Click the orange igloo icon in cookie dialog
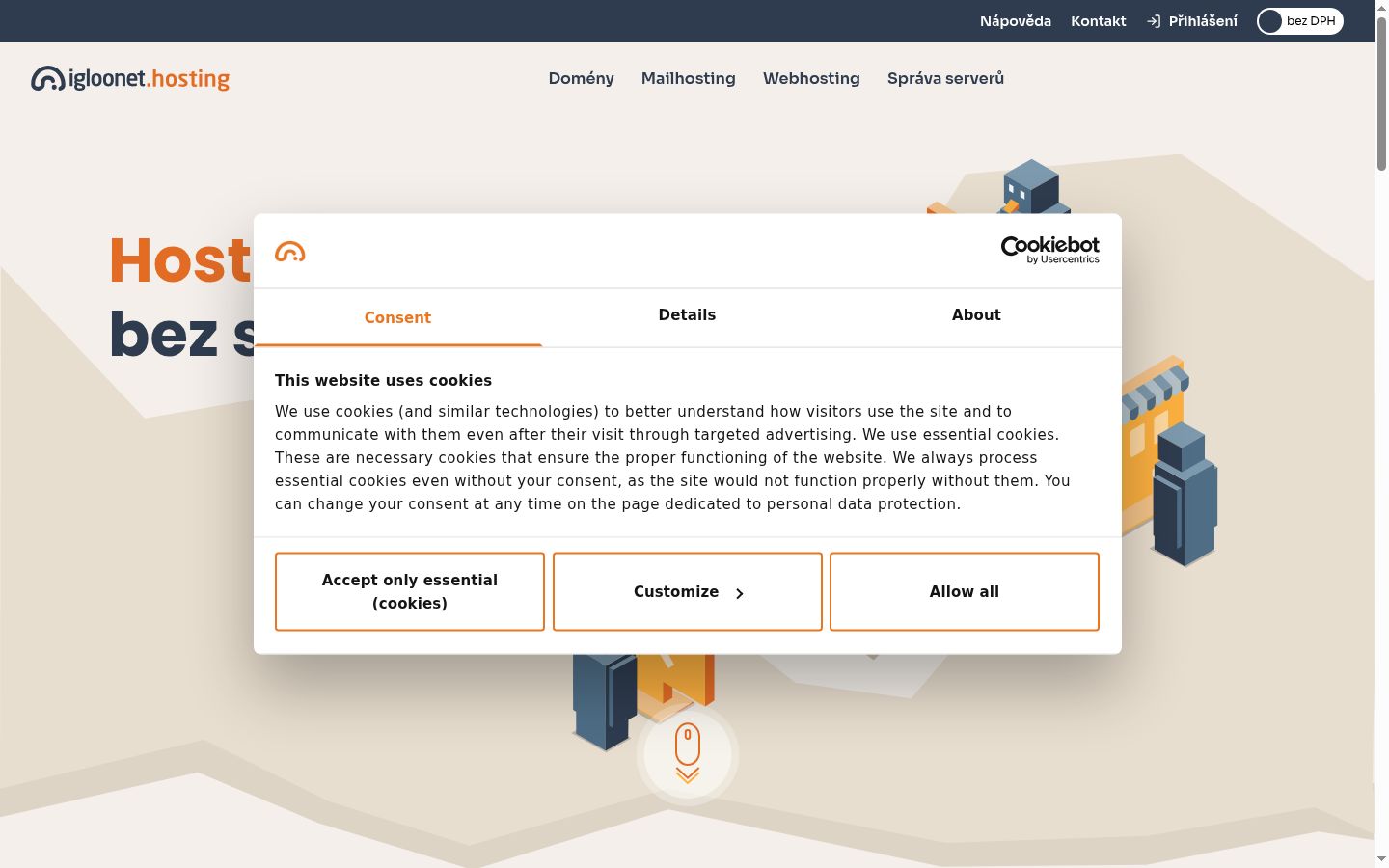Screen dimensions: 1389x868 [290, 252]
